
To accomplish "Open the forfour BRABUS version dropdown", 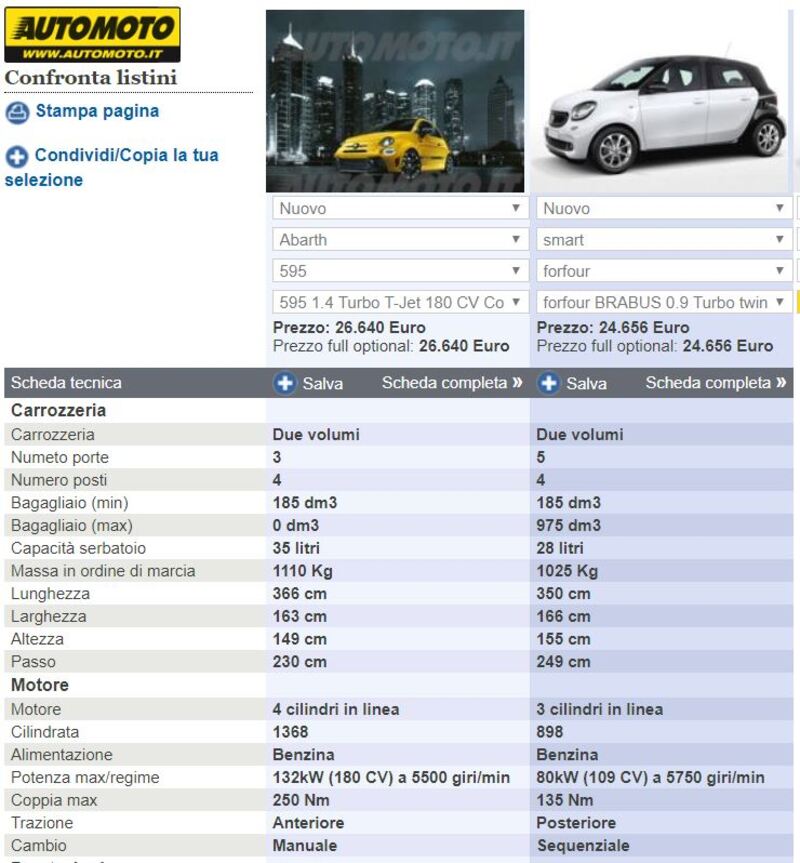I will point(664,302).
